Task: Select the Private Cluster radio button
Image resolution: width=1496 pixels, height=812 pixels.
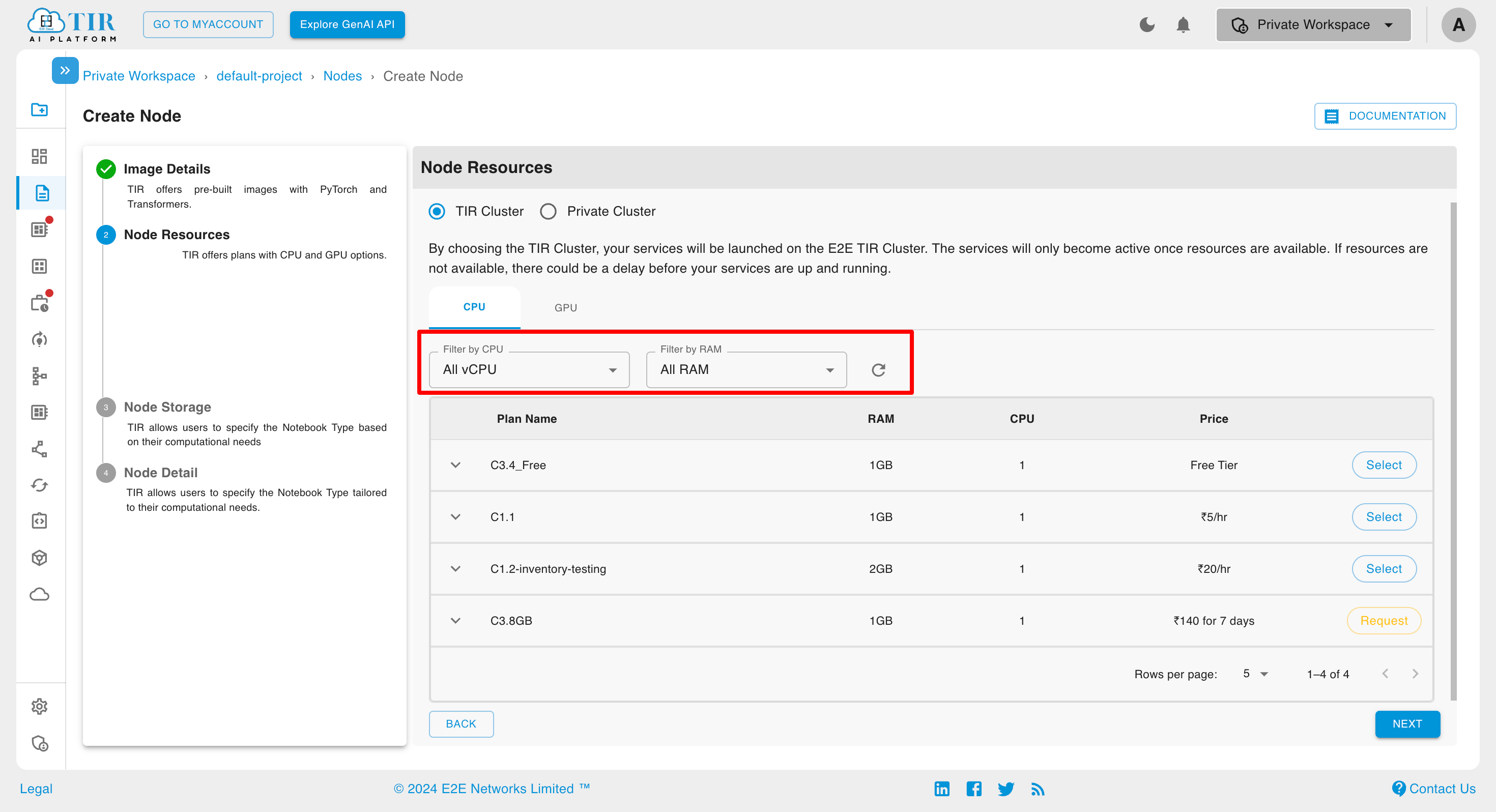Action: (548, 211)
